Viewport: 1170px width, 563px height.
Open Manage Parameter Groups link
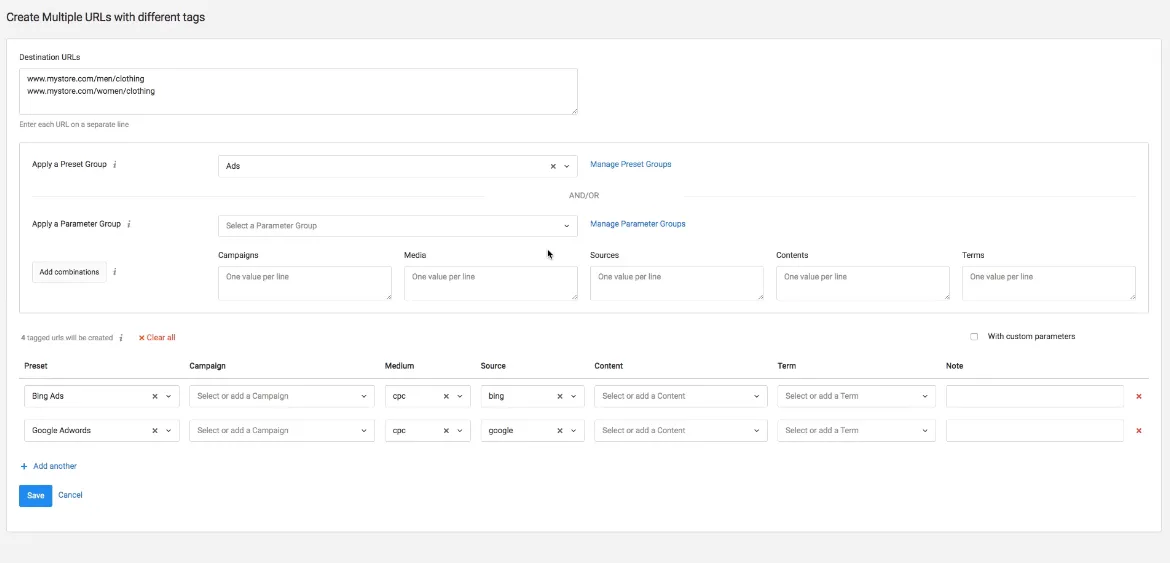click(x=637, y=224)
